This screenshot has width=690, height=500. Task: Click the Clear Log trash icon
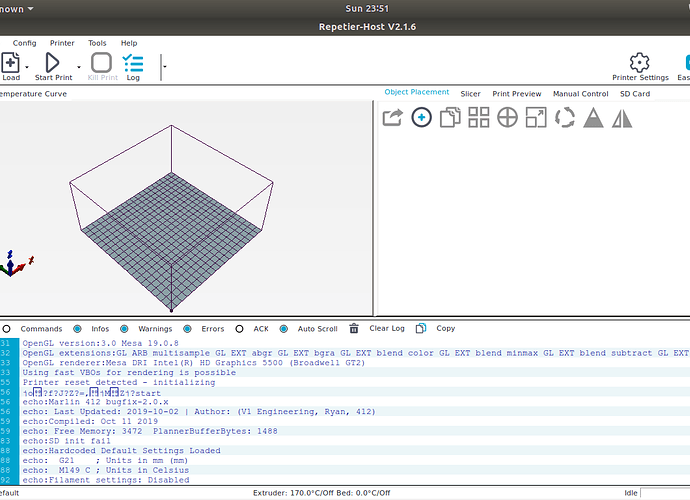point(354,328)
